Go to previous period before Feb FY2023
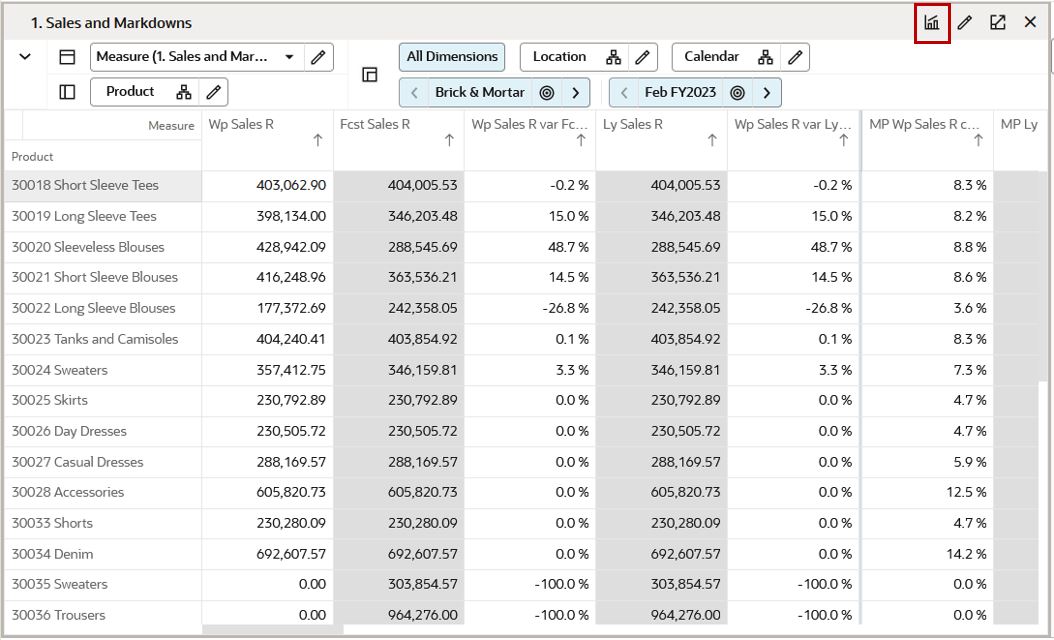Screen dimensions: 1054x640 pos(624,93)
